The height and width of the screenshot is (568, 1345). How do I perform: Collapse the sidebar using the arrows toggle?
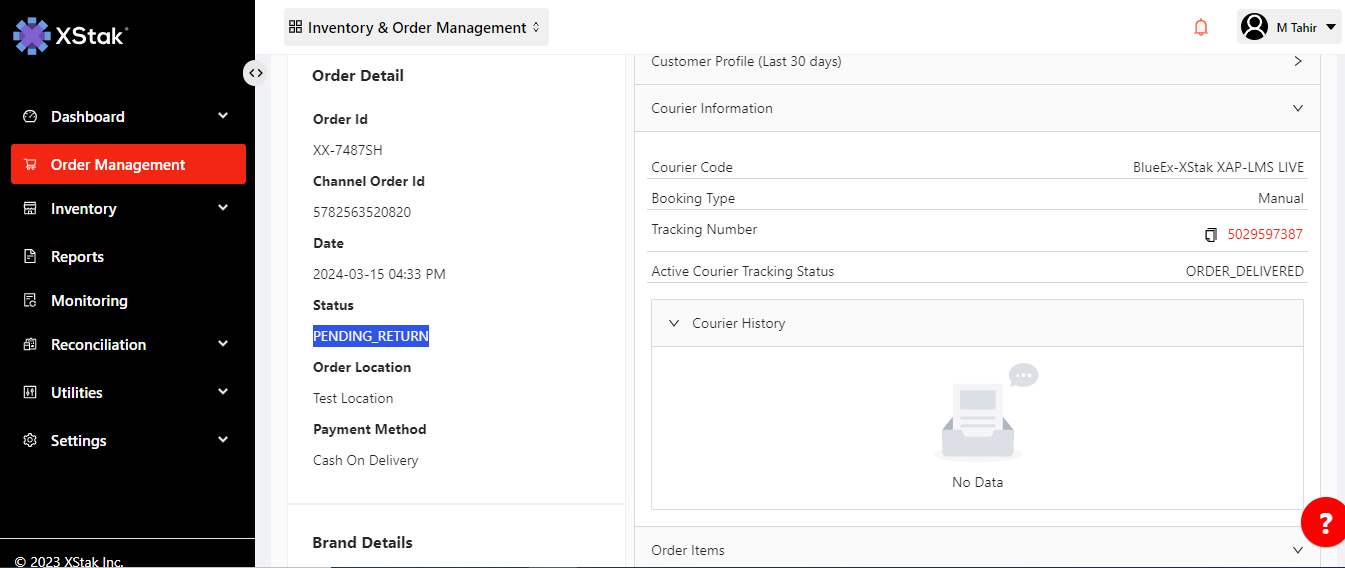[256, 73]
